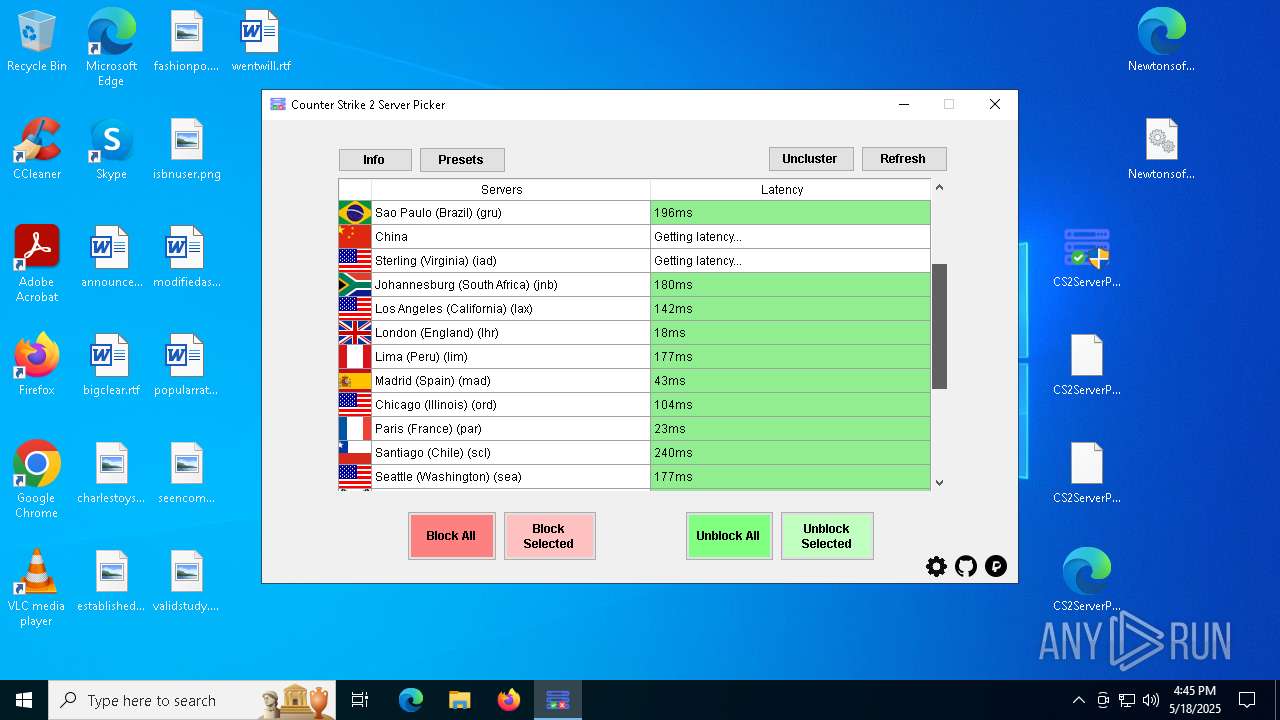Click the Chile flag icon
The image size is (1280, 720).
click(355, 453)
